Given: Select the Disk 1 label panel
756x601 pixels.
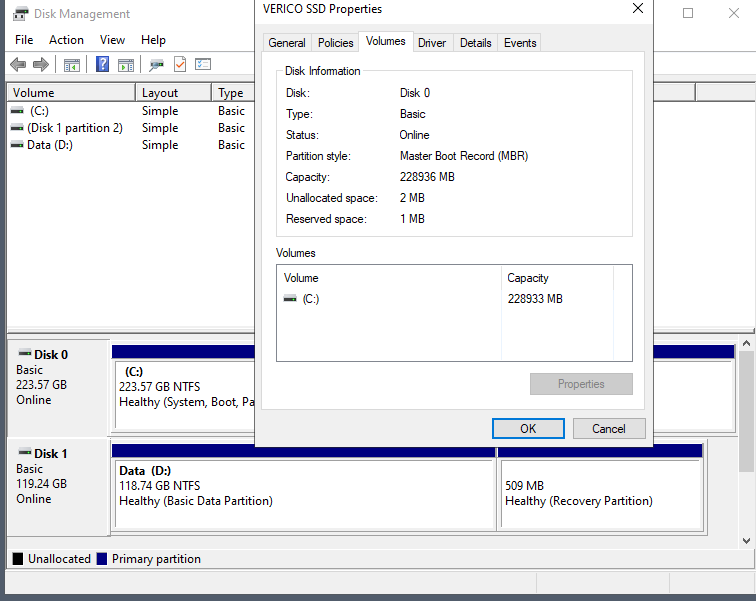Looking at the screenshot, I should 58,487.
